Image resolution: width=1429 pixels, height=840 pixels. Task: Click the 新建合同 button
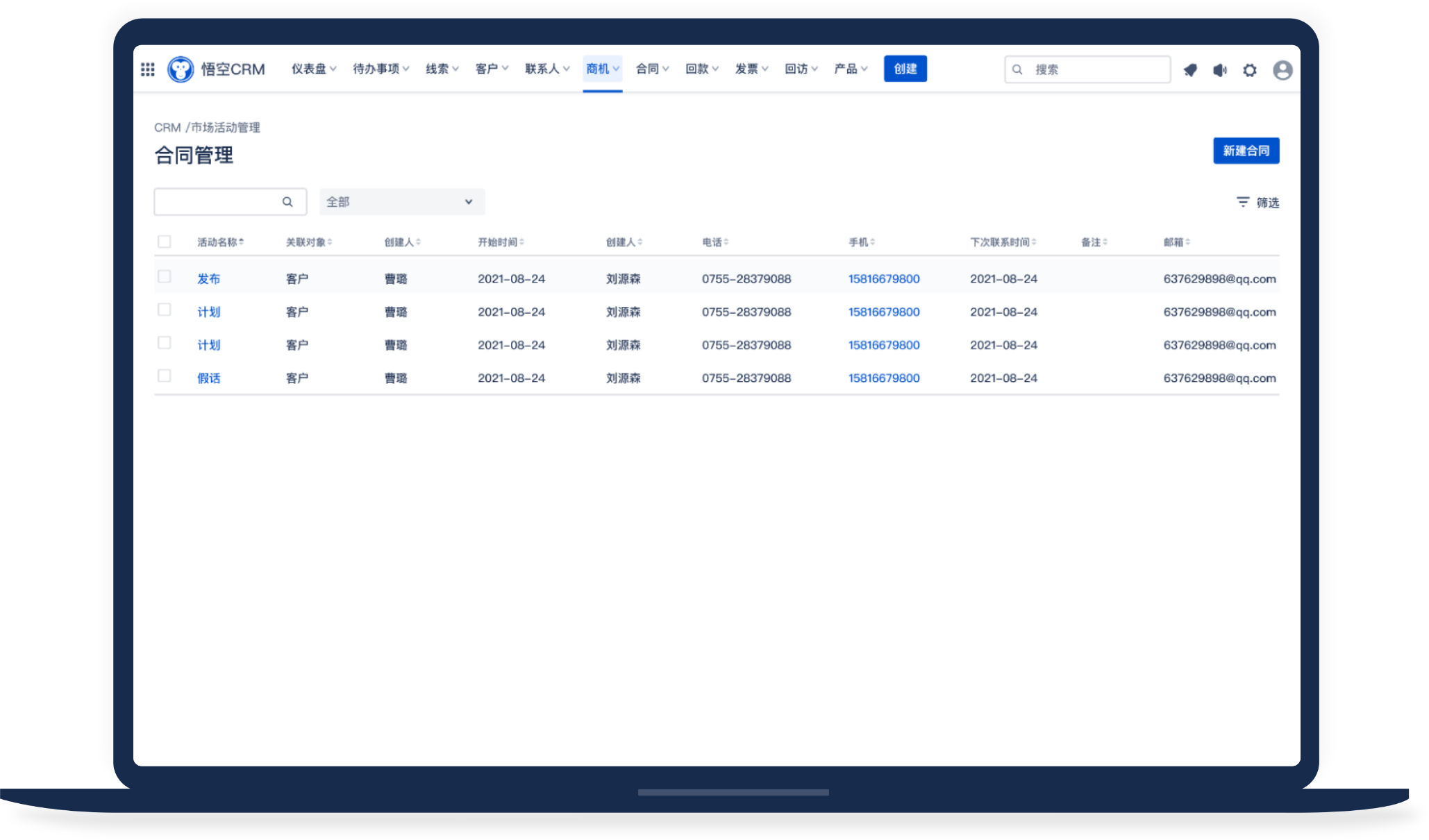point(1246,151)
